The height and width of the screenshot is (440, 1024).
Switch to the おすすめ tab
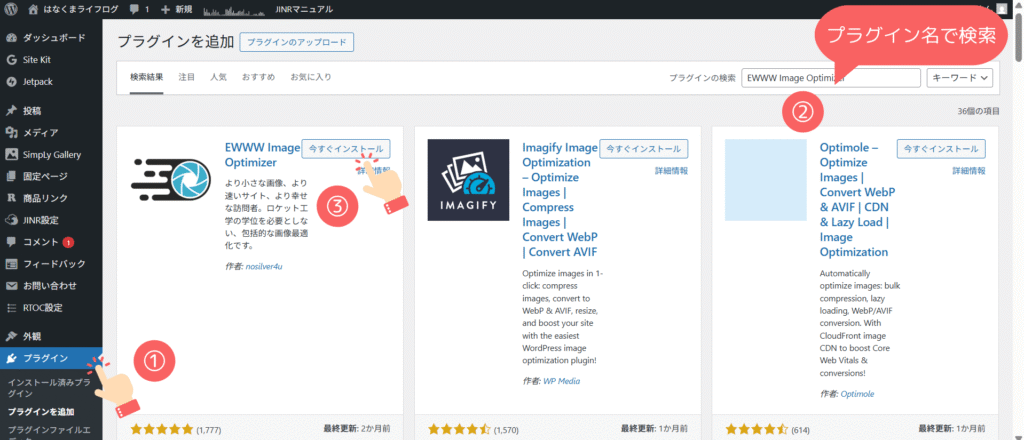(258, 77)
